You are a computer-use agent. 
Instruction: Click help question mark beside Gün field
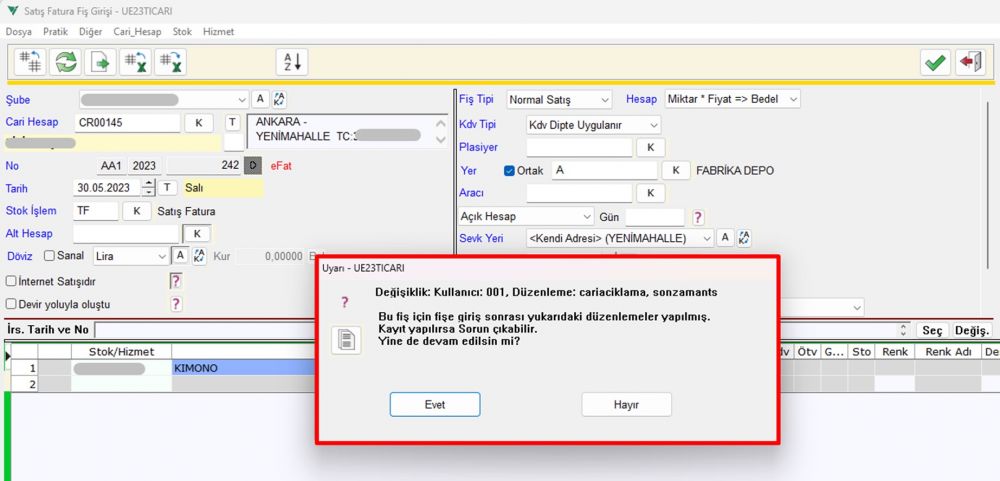coord(698,217)
